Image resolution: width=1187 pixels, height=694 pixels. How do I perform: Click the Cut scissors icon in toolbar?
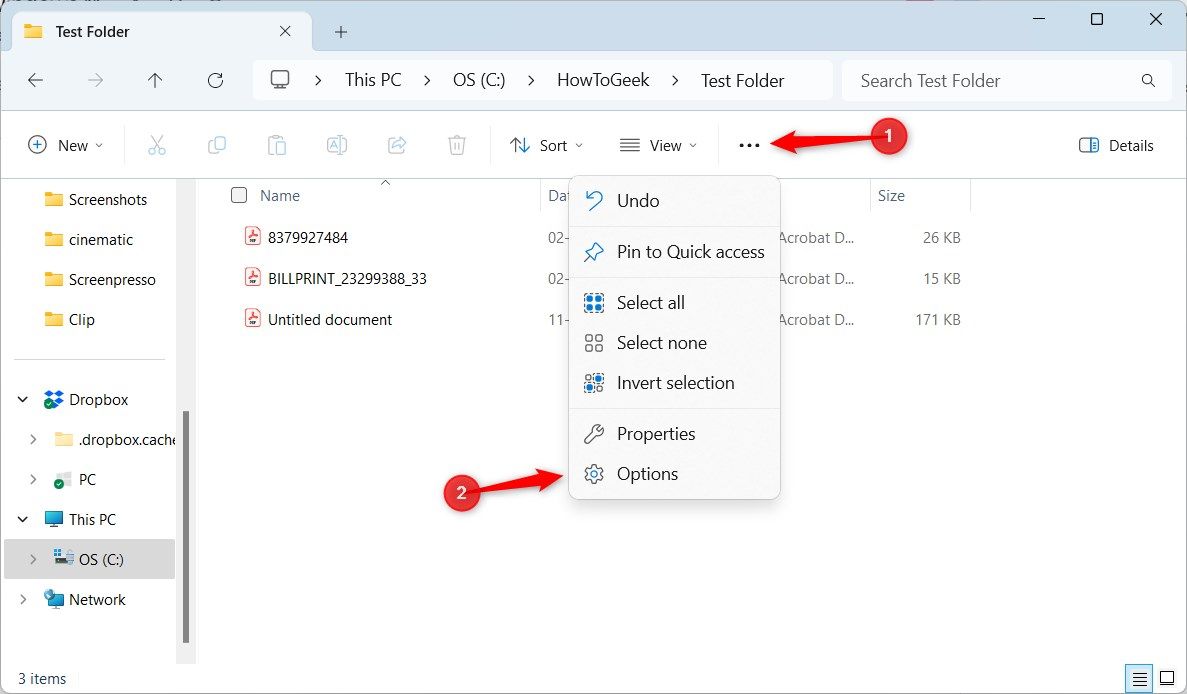157,145
